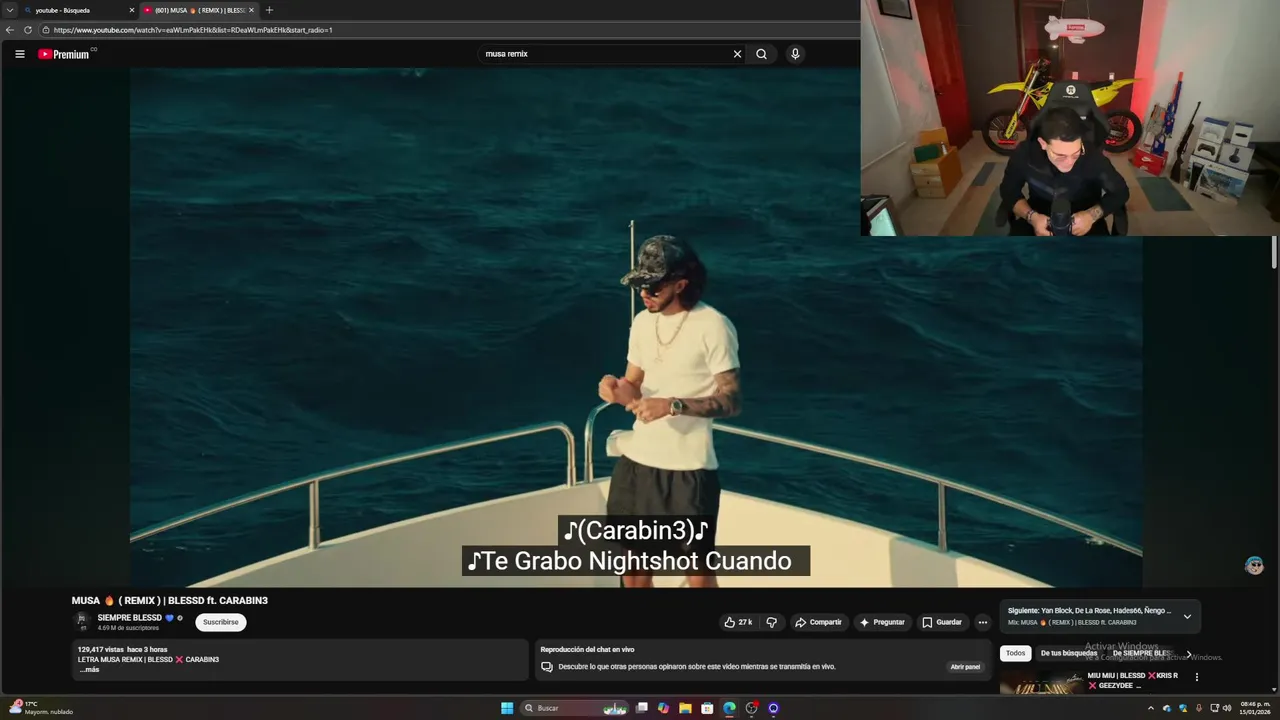Open the MIU MIU recommended video thumbnail
This screenshot has width=1280, height=720.
click(x=1041, y=682)
